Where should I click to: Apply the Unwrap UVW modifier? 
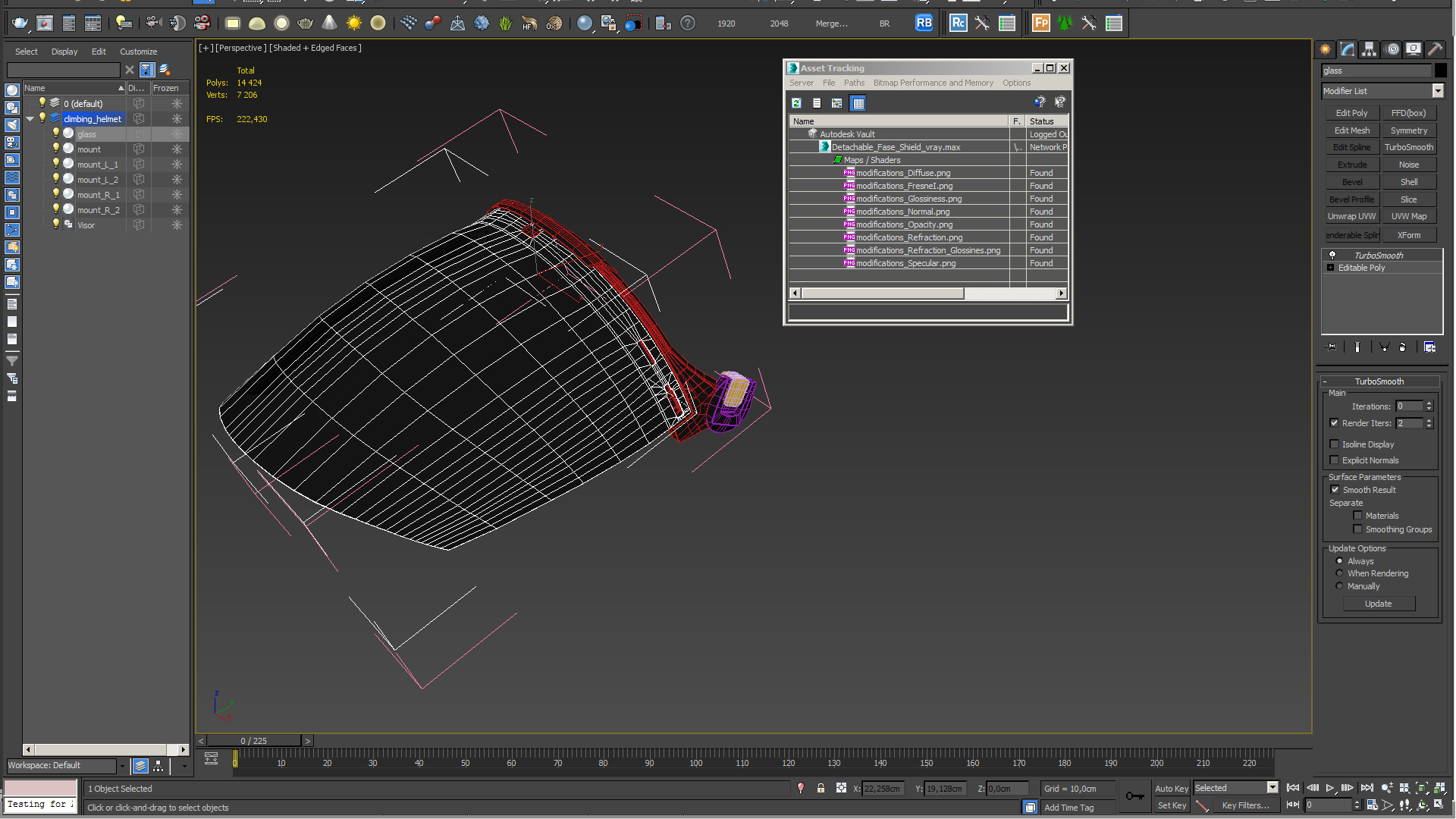(1351, 217)
